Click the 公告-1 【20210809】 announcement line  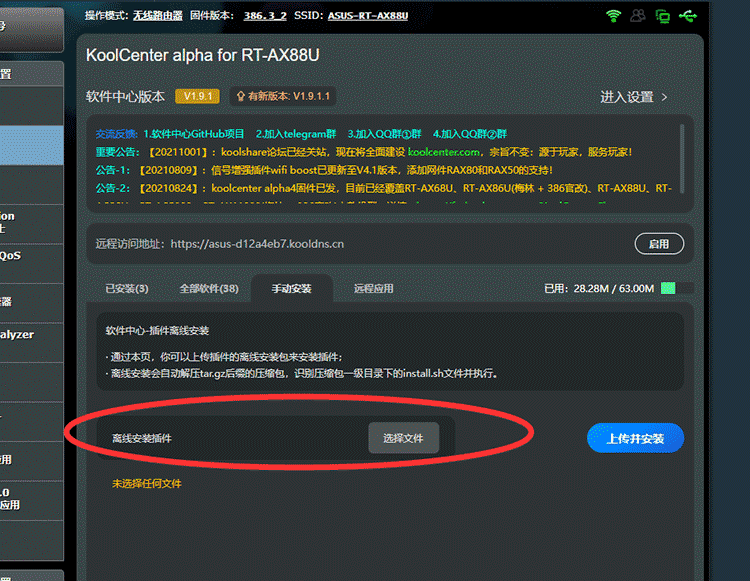pyautogui.click(x=324, y=170)
